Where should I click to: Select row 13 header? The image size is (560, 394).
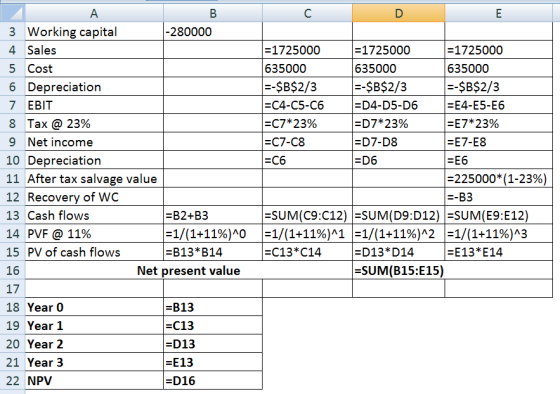tap(12, 215)
